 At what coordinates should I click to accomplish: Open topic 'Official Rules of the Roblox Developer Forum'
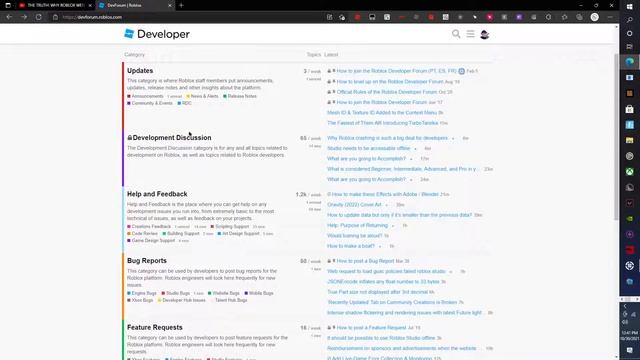[387, 92]
